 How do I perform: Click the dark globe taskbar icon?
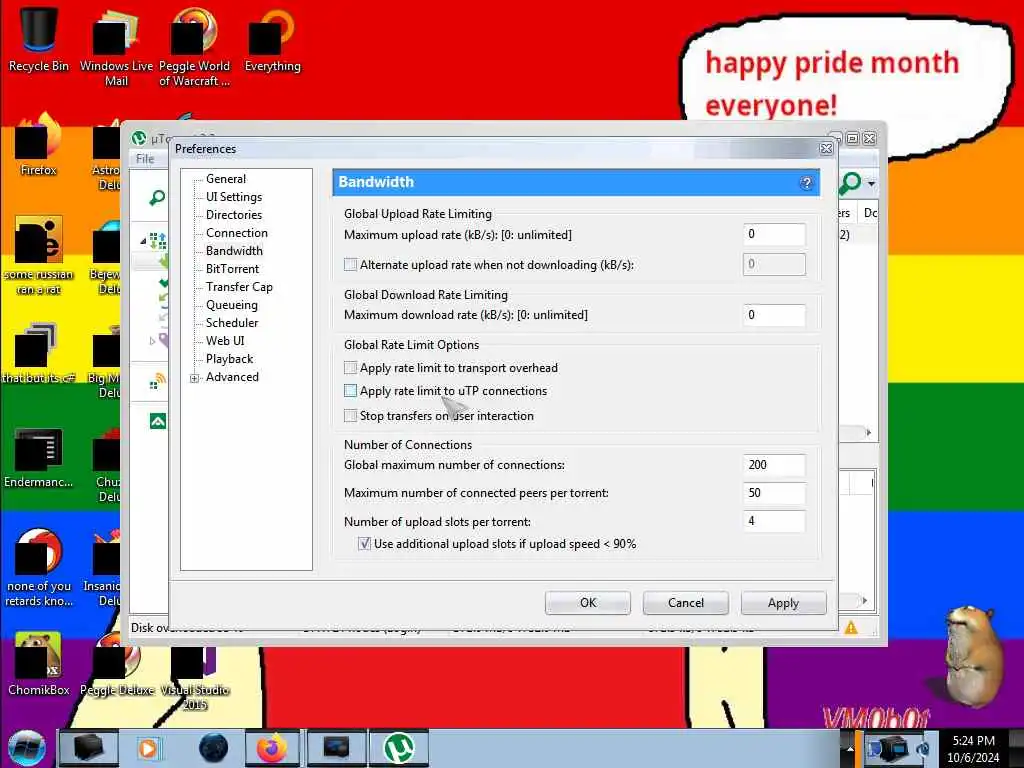click(x=214, y=748)
